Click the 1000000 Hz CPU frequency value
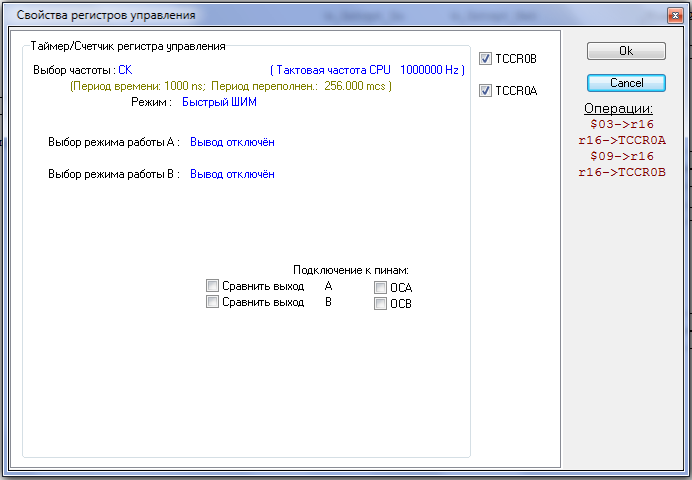Image resolution: width=692 pixels, height=480 pixels. pyautogui.click(x=428, y=70)
